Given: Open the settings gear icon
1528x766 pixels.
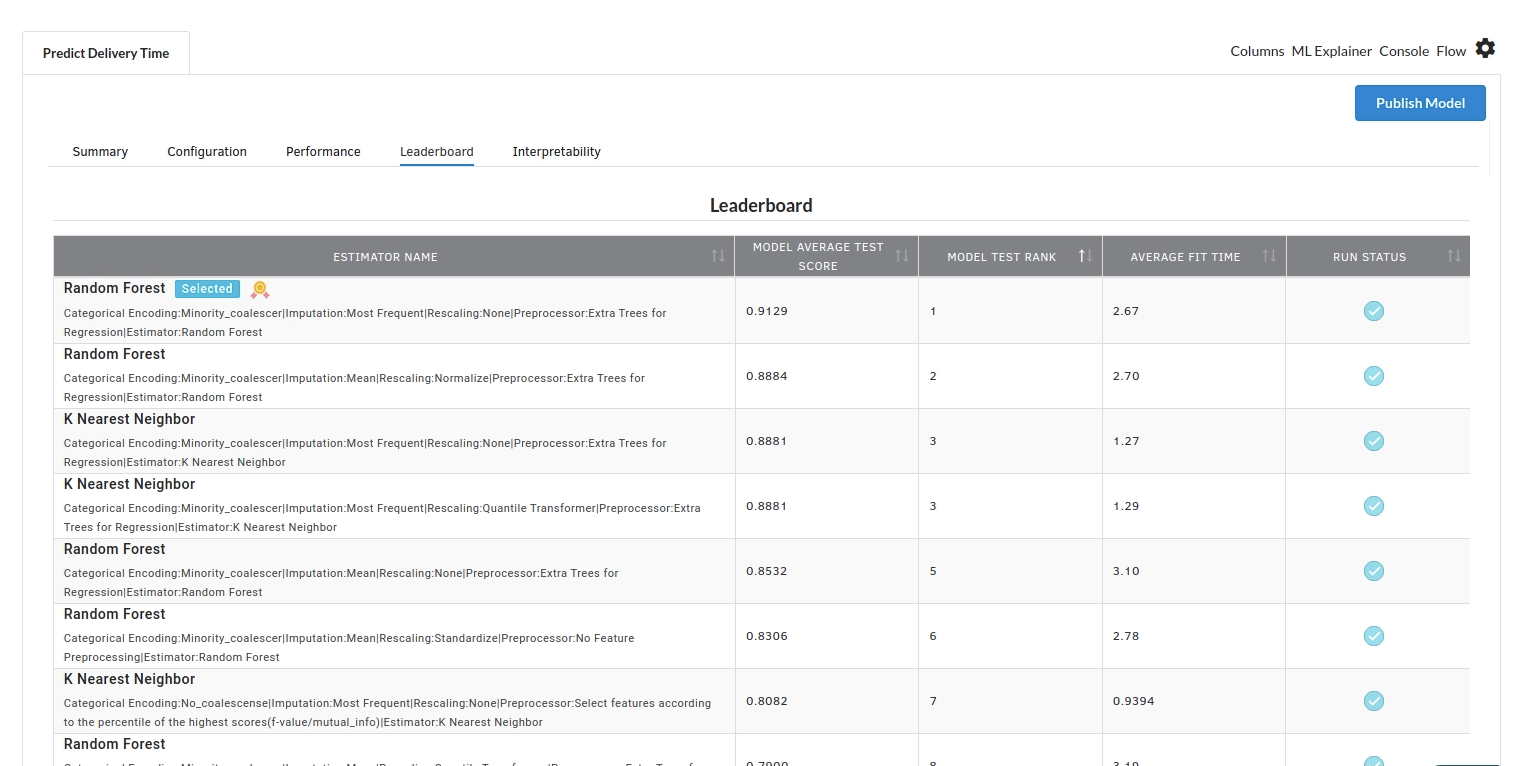Looking at the screenshot, I should click(x=1486, y=48).
